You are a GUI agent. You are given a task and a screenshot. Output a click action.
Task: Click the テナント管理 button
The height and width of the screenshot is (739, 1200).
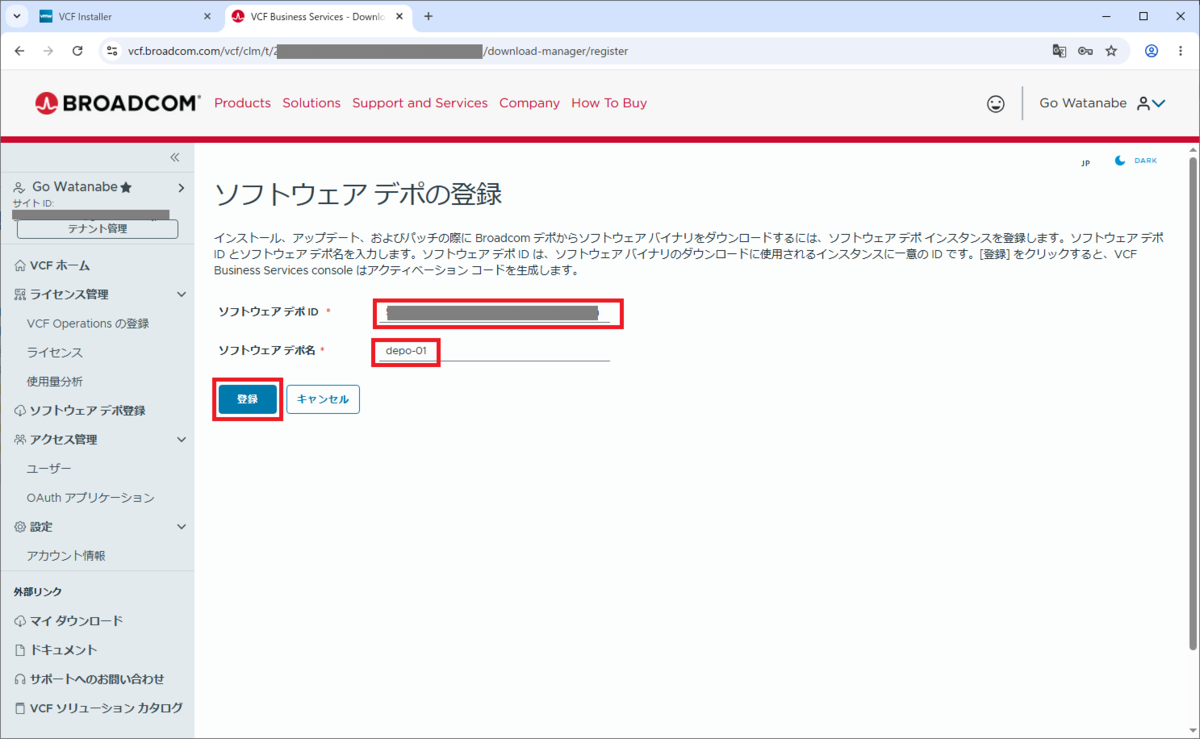[97, 229]
